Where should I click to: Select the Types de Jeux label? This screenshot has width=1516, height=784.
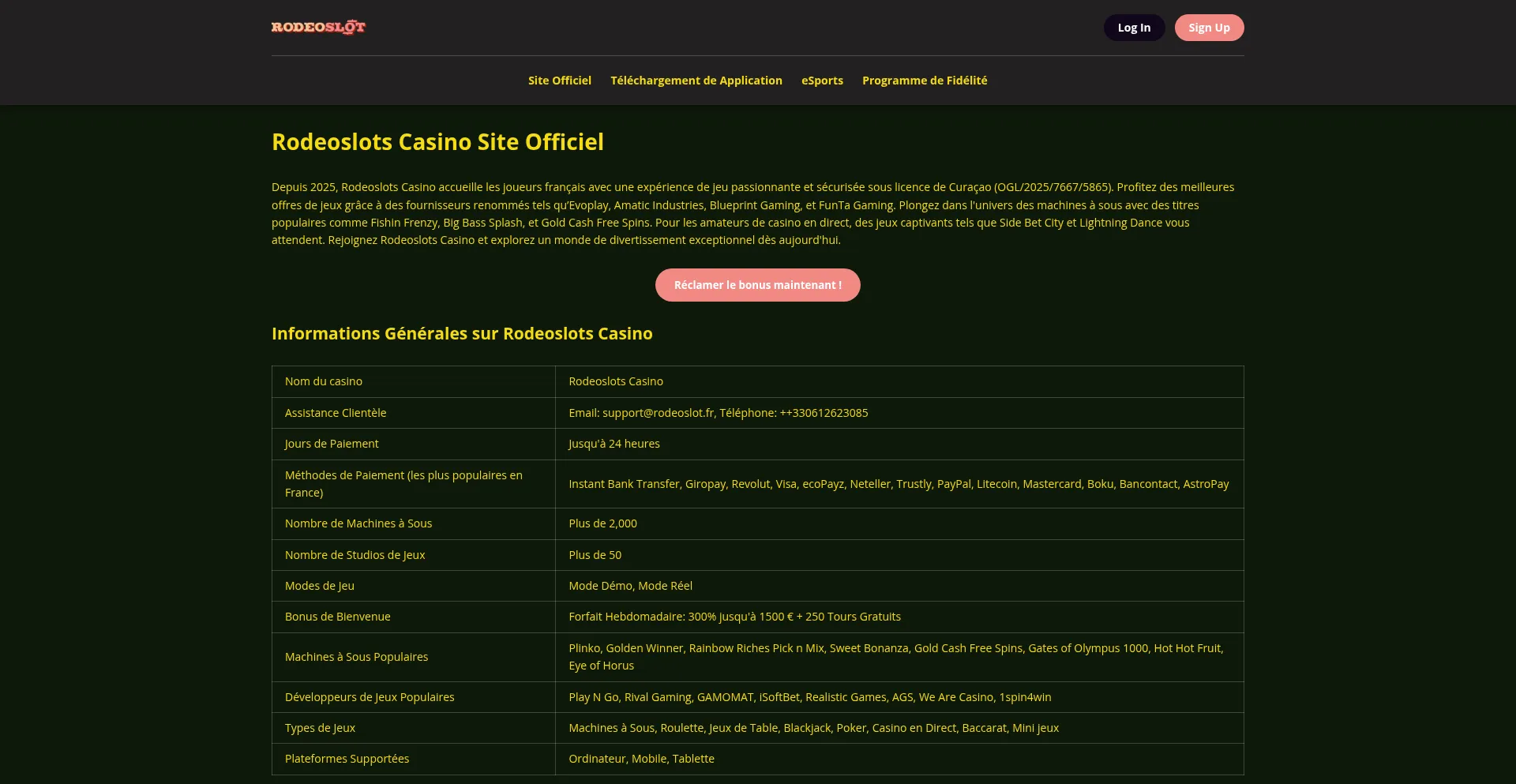[414, 728]
